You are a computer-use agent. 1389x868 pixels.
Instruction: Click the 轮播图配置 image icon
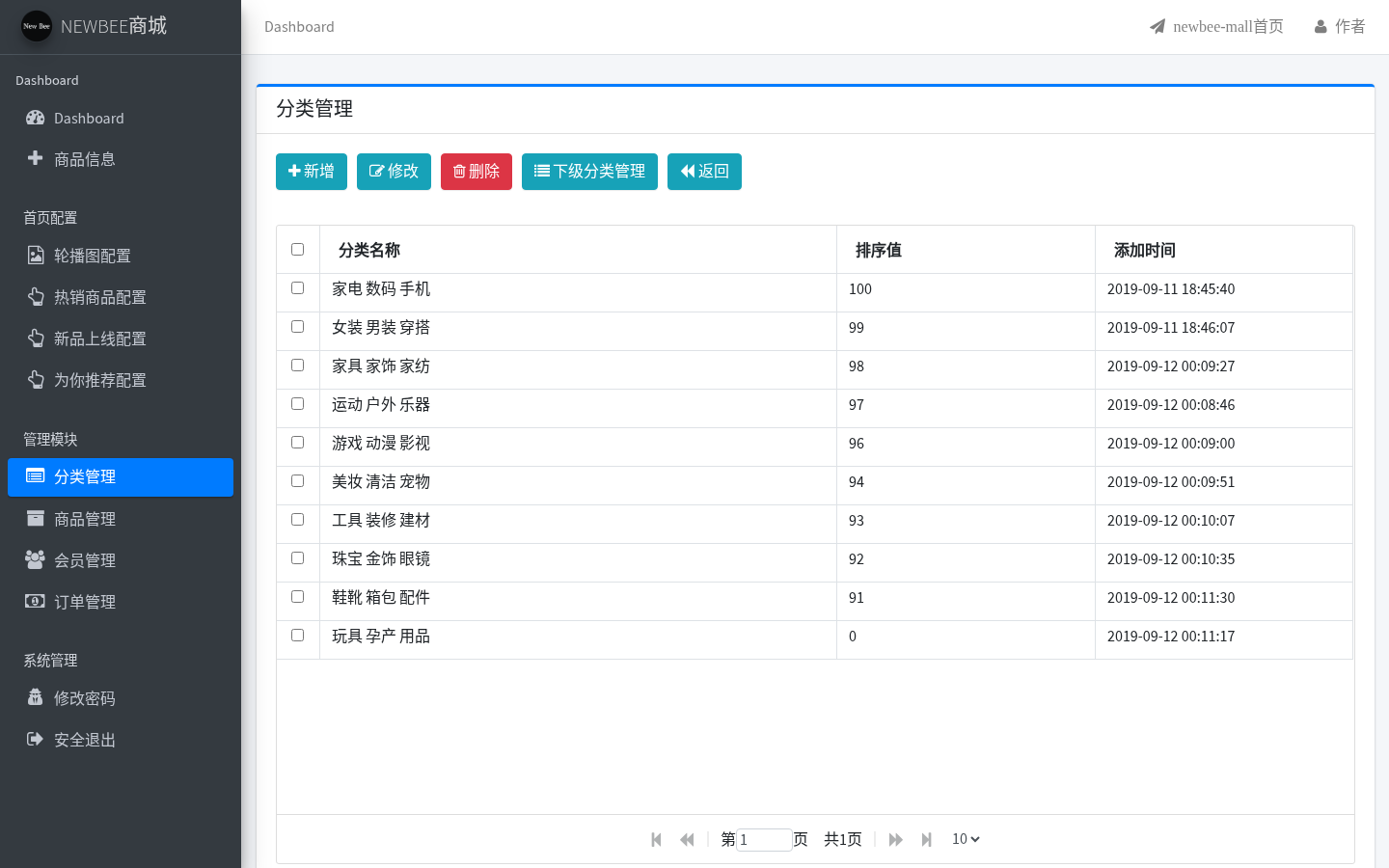click(x=36, y=255)
